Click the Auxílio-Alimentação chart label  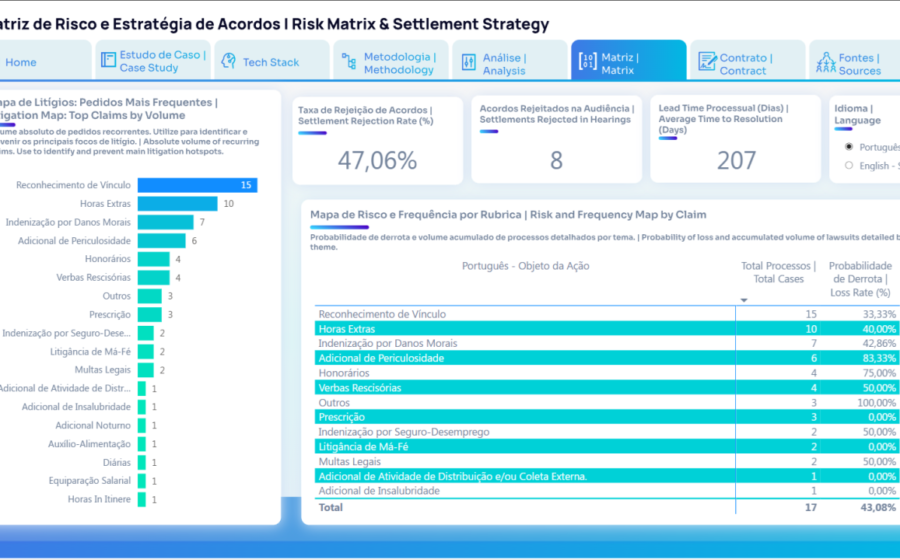[89, 444]
